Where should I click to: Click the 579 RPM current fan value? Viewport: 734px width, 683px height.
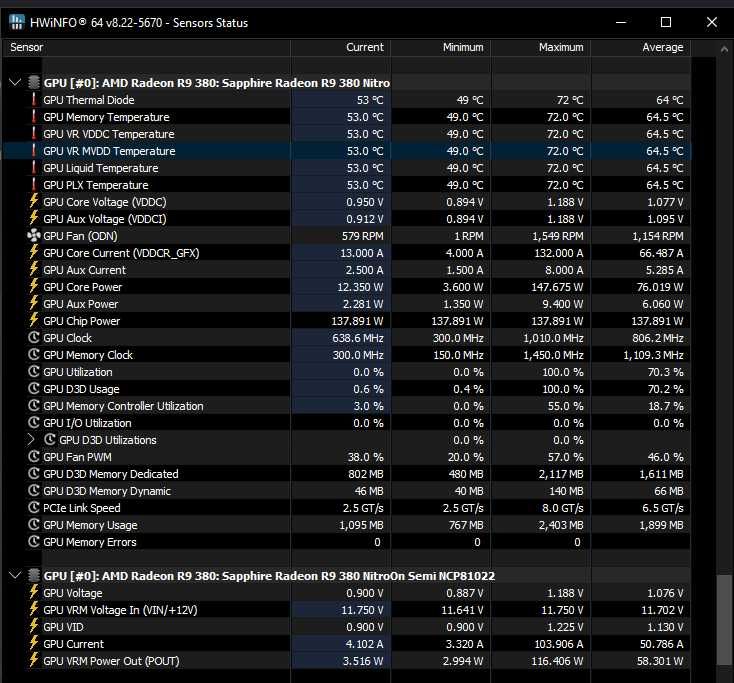362,236
